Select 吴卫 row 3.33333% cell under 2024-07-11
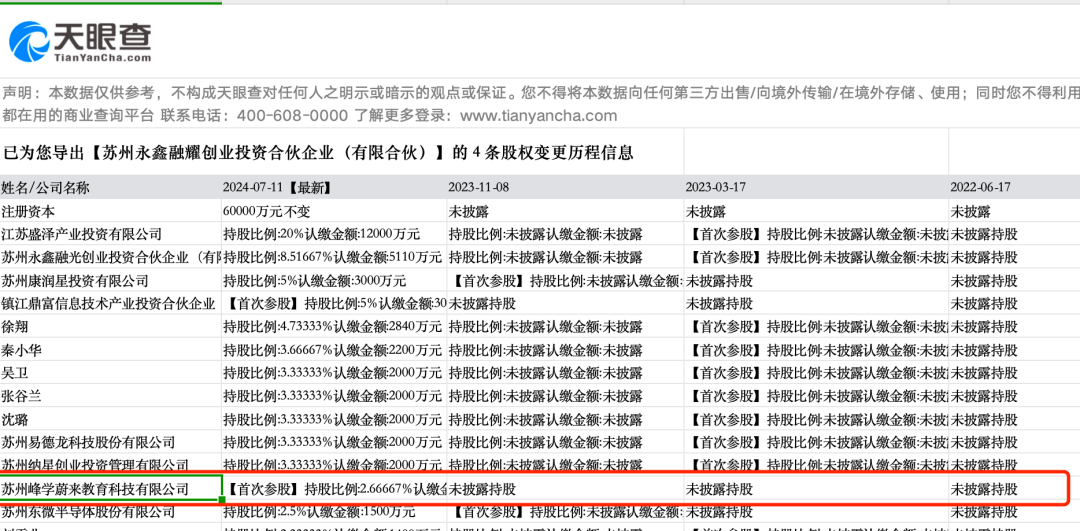Image resolution: width=1080 pixels, height=531 pixels. click(334, 373)
